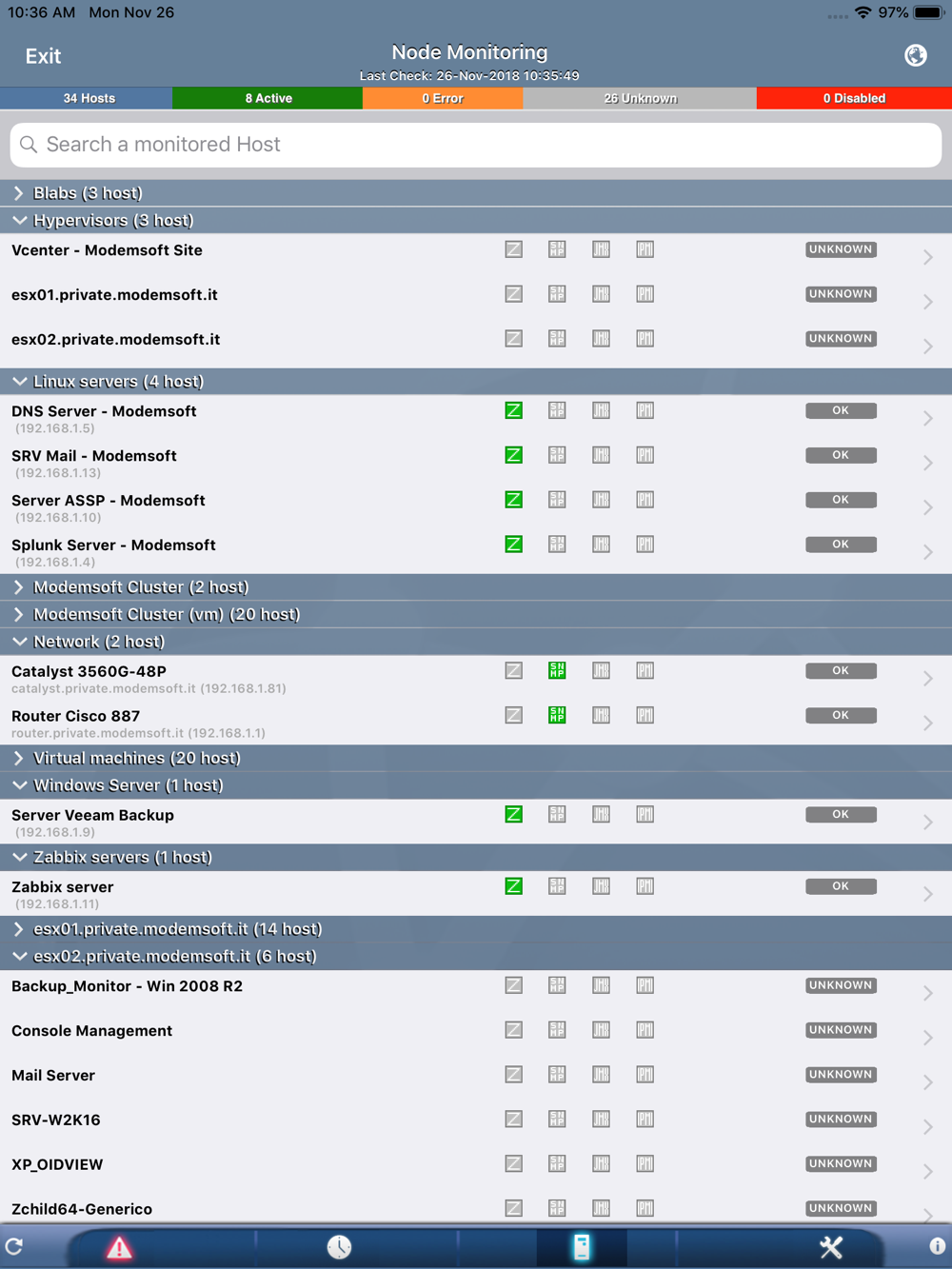Click the IPMI icon for Router Cisco 887

(x=645, y=715)
